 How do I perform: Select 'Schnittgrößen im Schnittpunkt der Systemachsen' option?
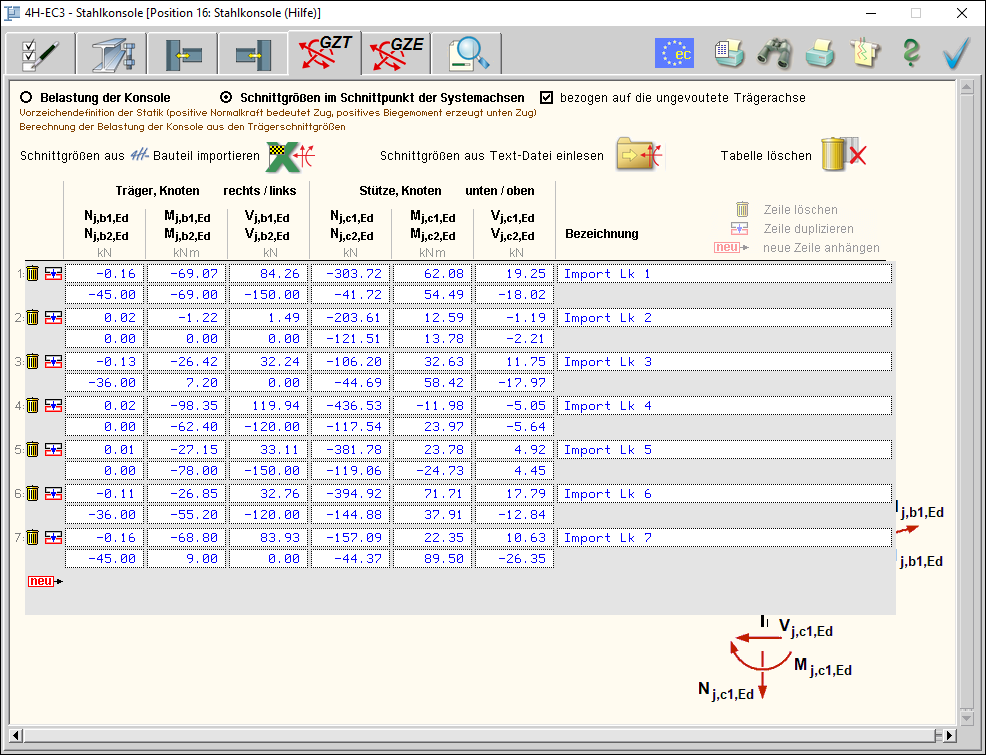(226, 98)
